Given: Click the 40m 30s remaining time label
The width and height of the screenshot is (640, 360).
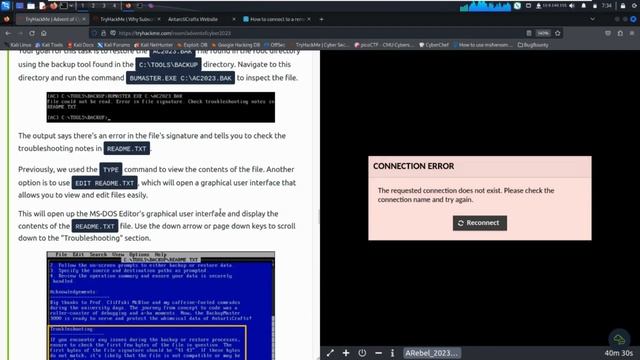Looking at the screenshot, I should click(x=618, y=353).
